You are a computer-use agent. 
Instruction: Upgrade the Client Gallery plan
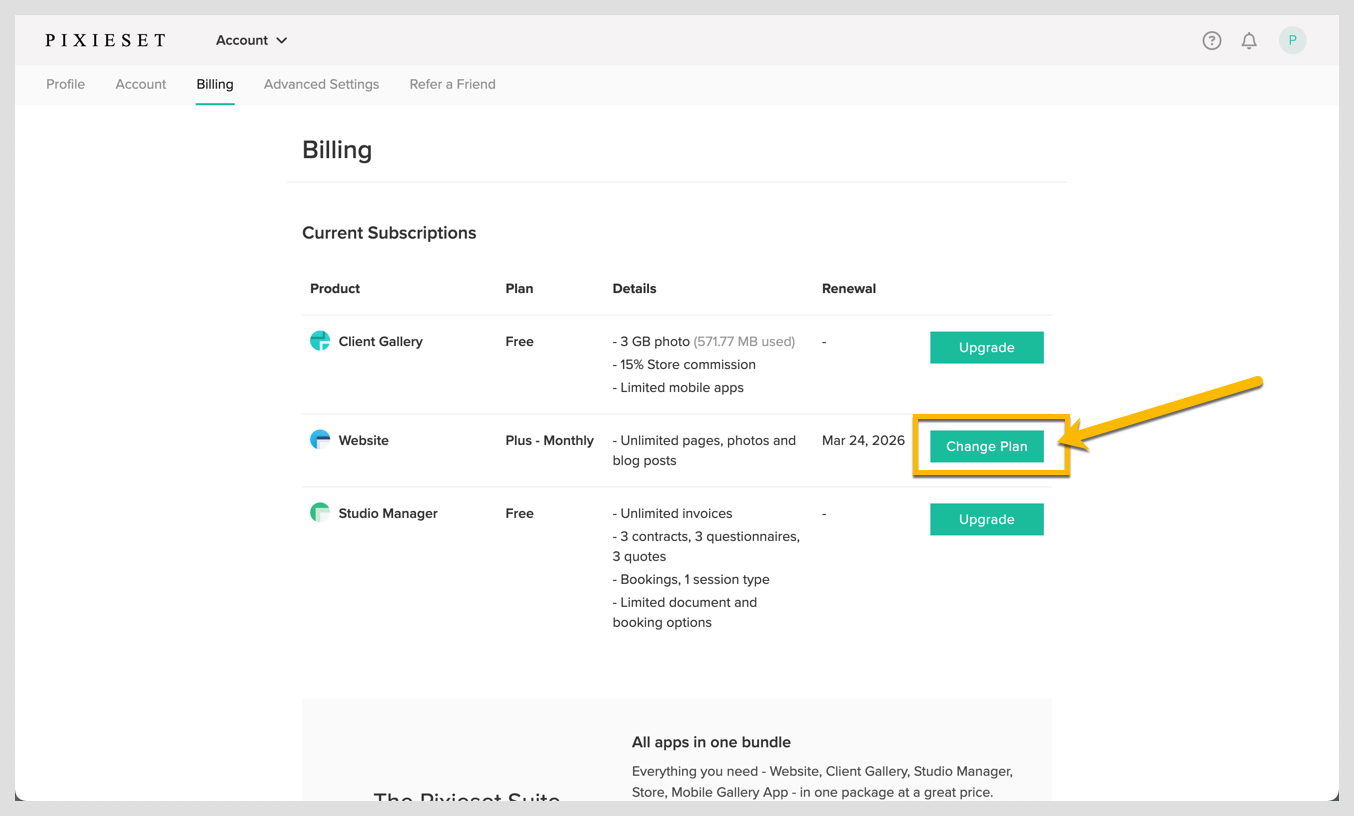(987, 347)
